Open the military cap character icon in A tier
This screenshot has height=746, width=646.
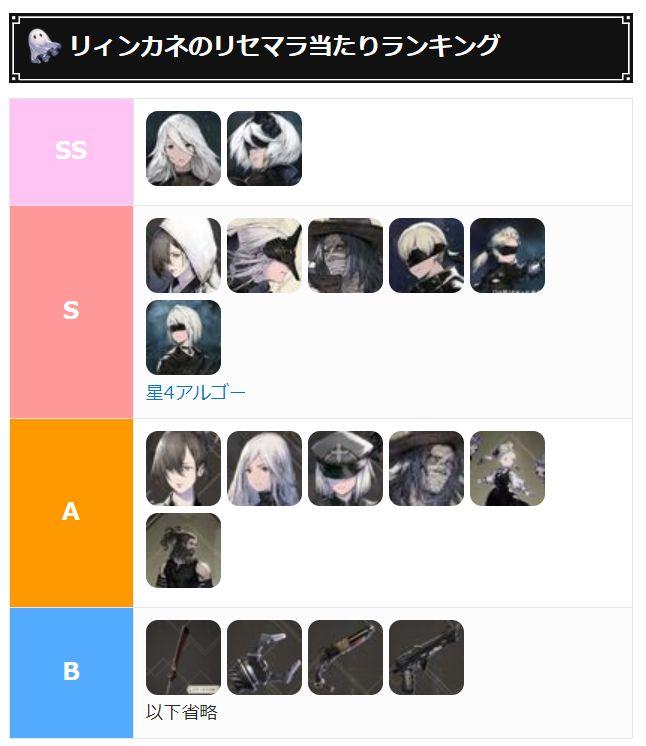click(345, 469)
